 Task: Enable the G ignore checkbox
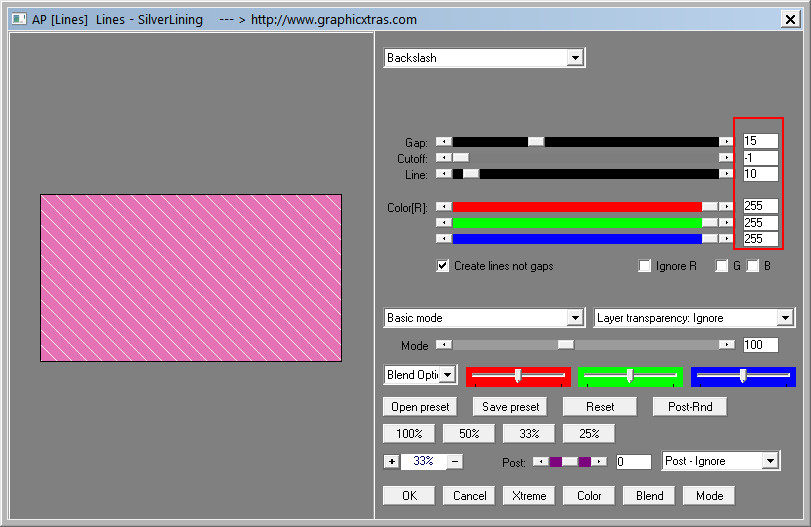[x=721, y=266]
